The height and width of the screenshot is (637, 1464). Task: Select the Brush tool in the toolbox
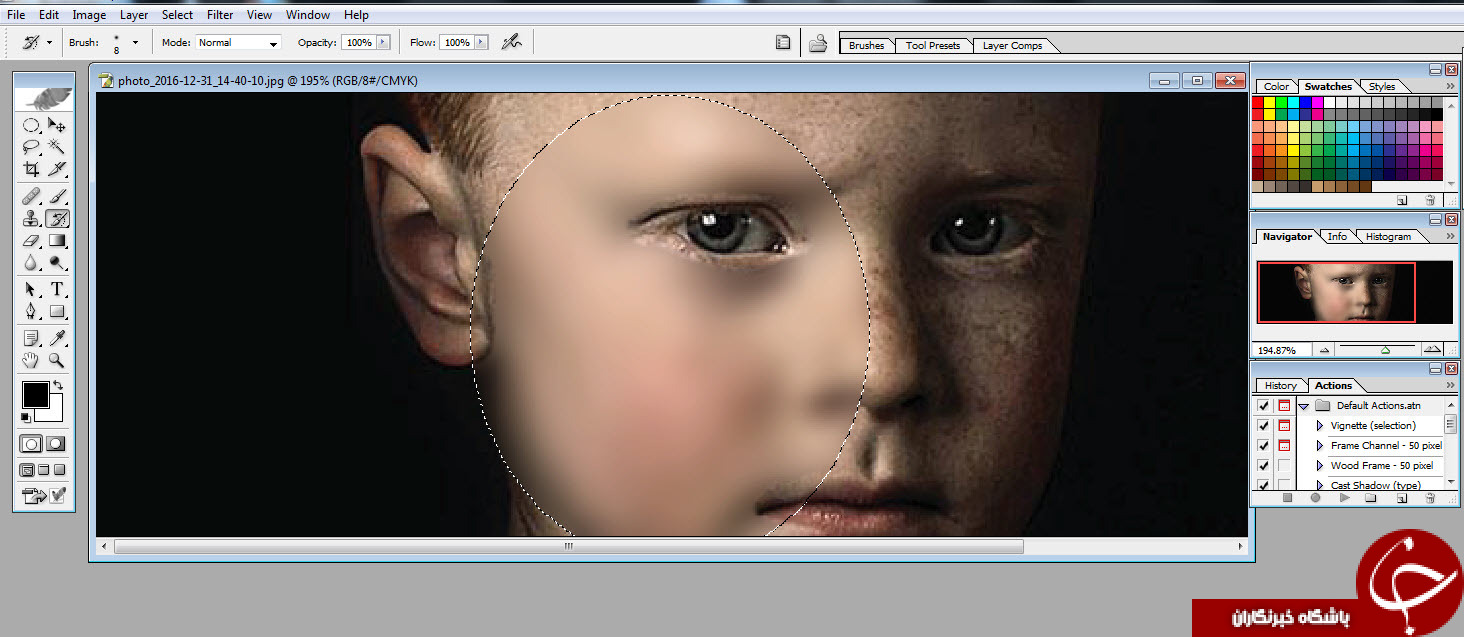tap(57, 196)
